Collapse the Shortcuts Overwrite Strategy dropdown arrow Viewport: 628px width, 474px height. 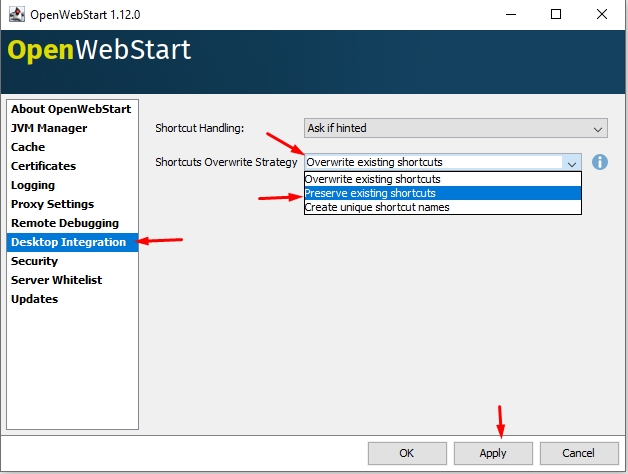tap(571, 162)
